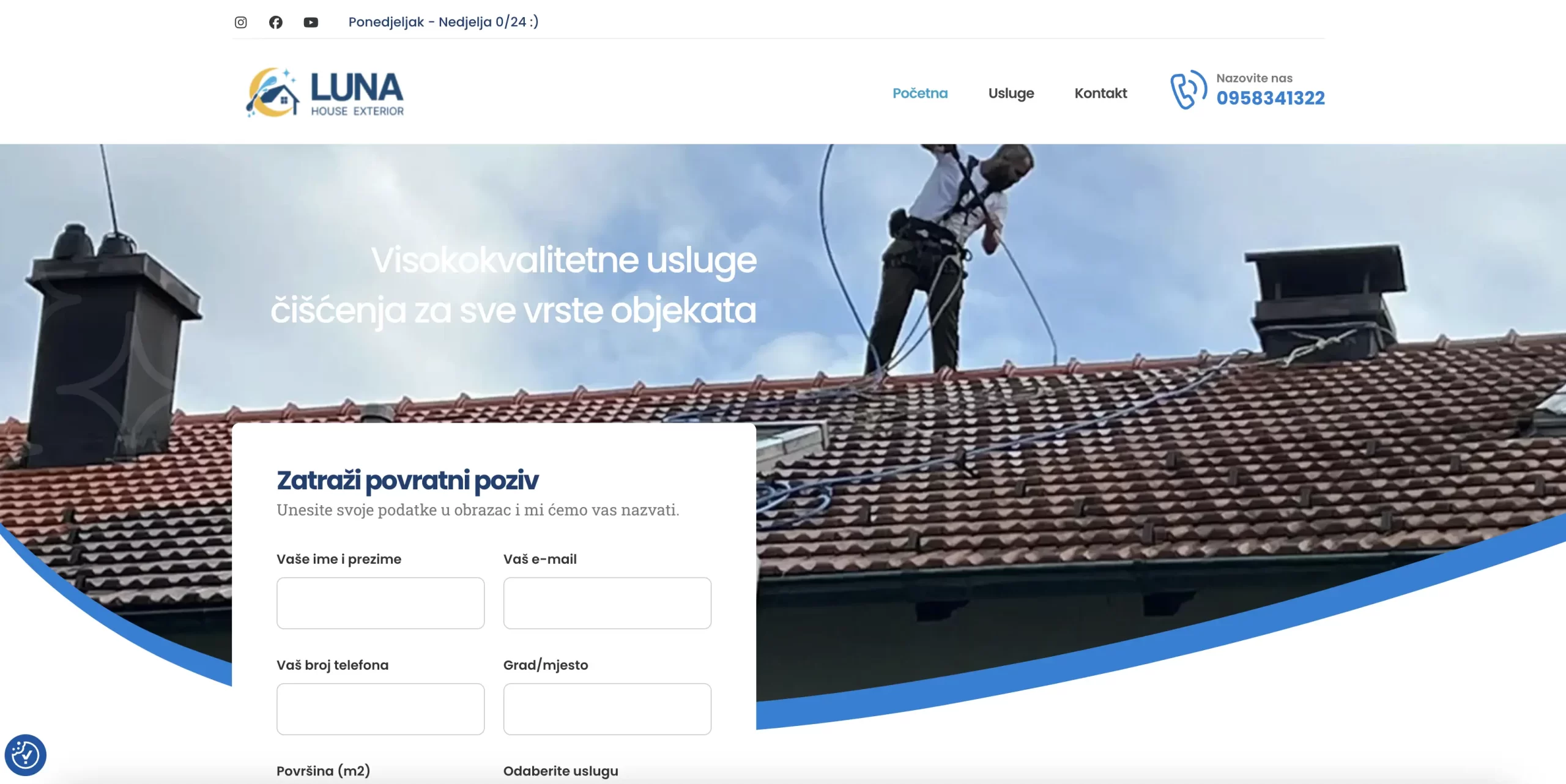Click the Odaberite uslugu label
Image resolution: width=1566 pixels, height=784 pixels.
[x=560, y=771]
